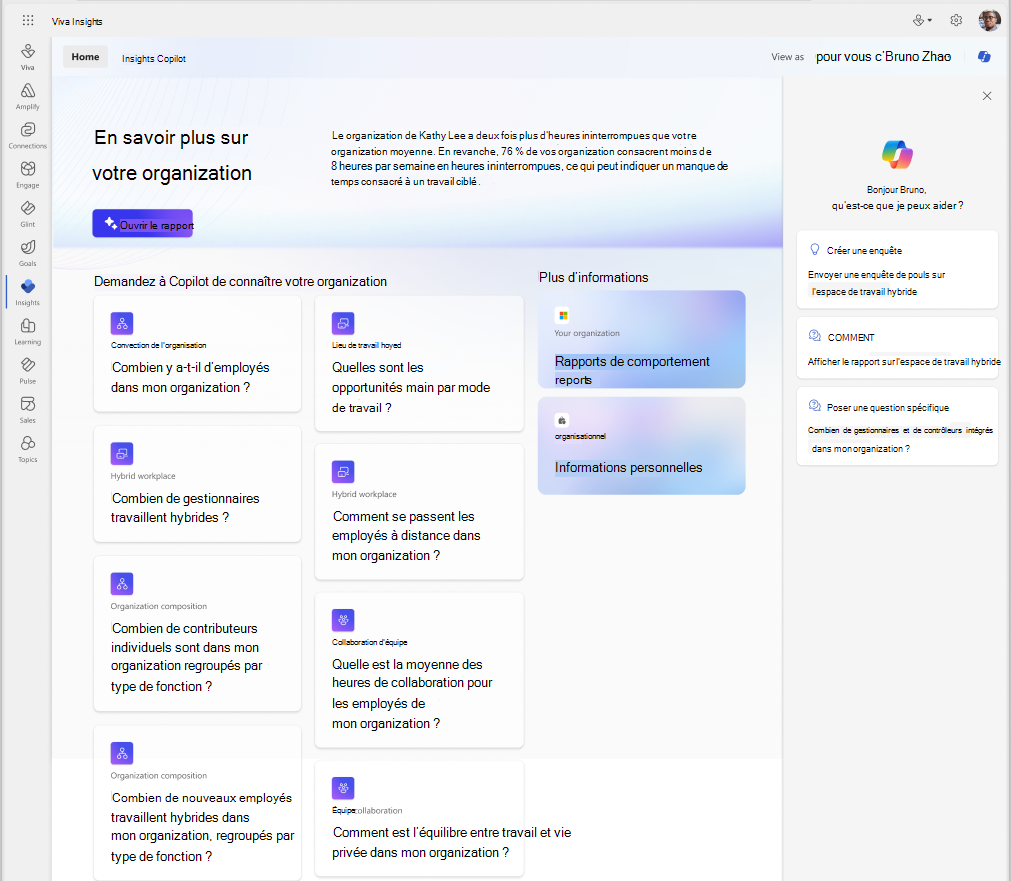Open Goals in the left sidebar
Screen dimensions: 1011x881
(28, 253)
